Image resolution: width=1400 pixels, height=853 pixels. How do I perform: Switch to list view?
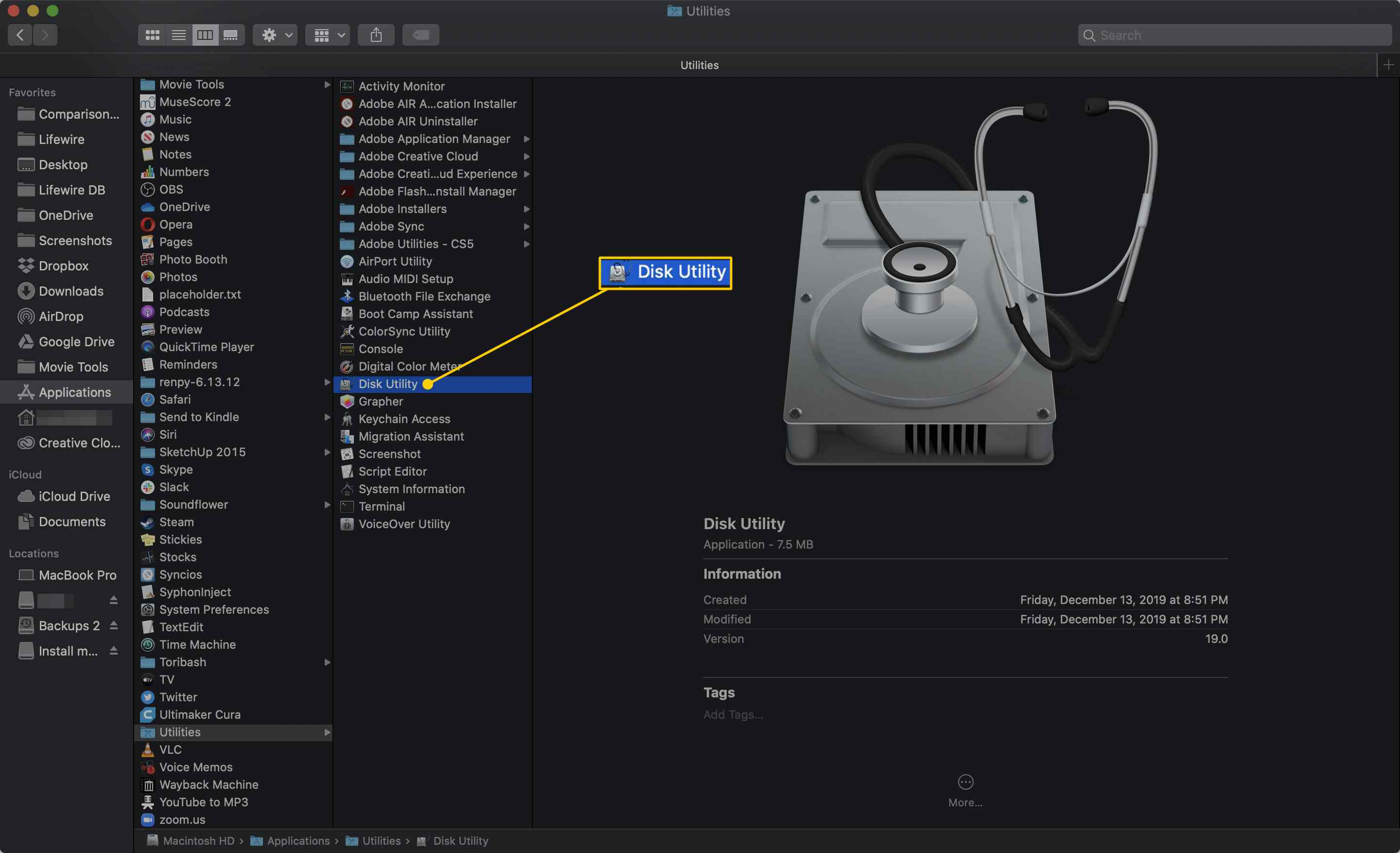[x=178, y=35]
